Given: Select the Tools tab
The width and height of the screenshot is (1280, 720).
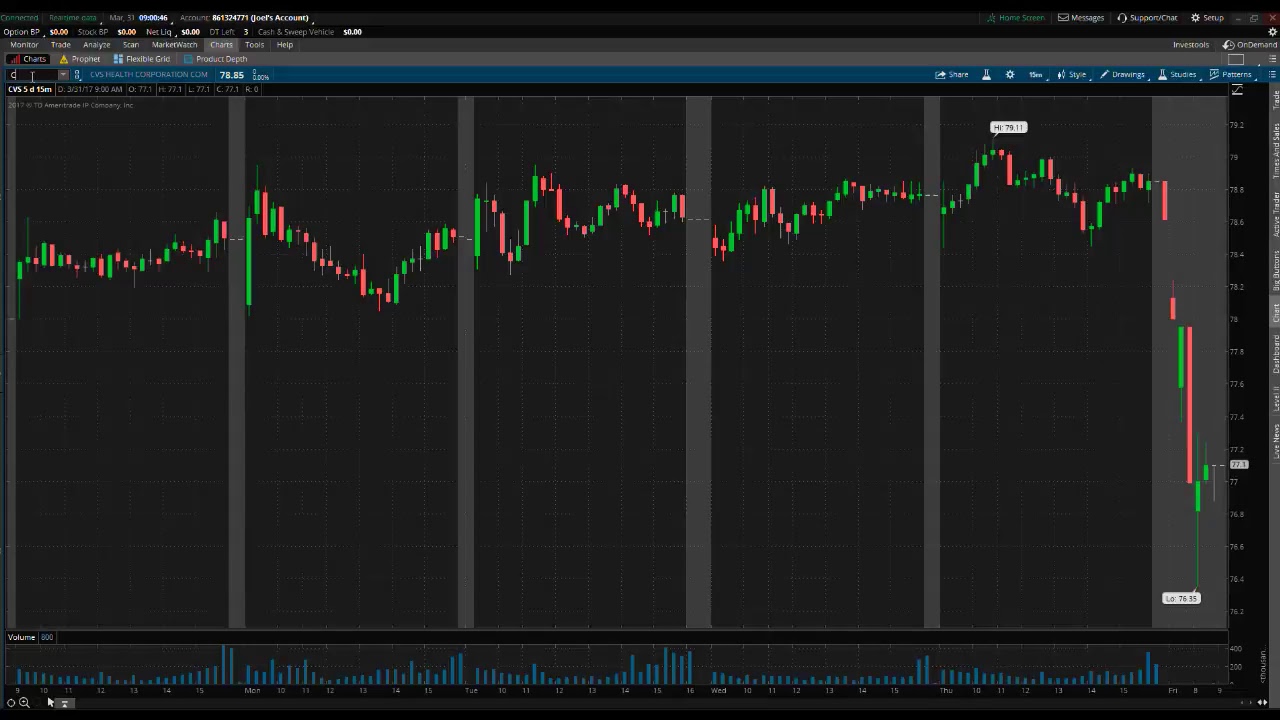Looking at the screenshot, I should tap(254, 45).
